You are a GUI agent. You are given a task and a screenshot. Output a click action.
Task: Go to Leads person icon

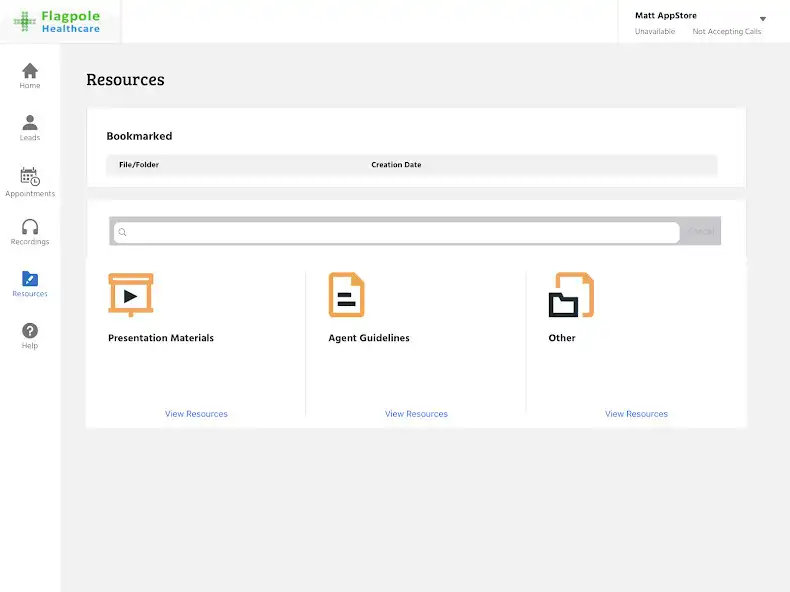click(x=30, y=123)
